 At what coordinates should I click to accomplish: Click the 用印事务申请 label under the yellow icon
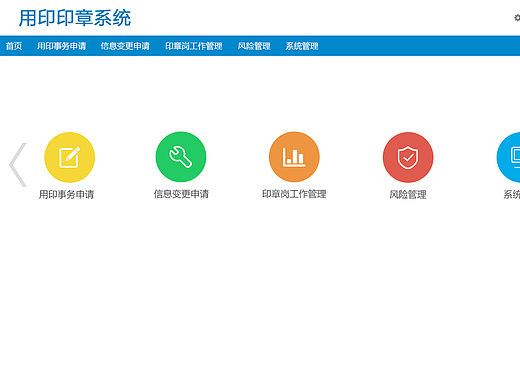tap(66, 194)
